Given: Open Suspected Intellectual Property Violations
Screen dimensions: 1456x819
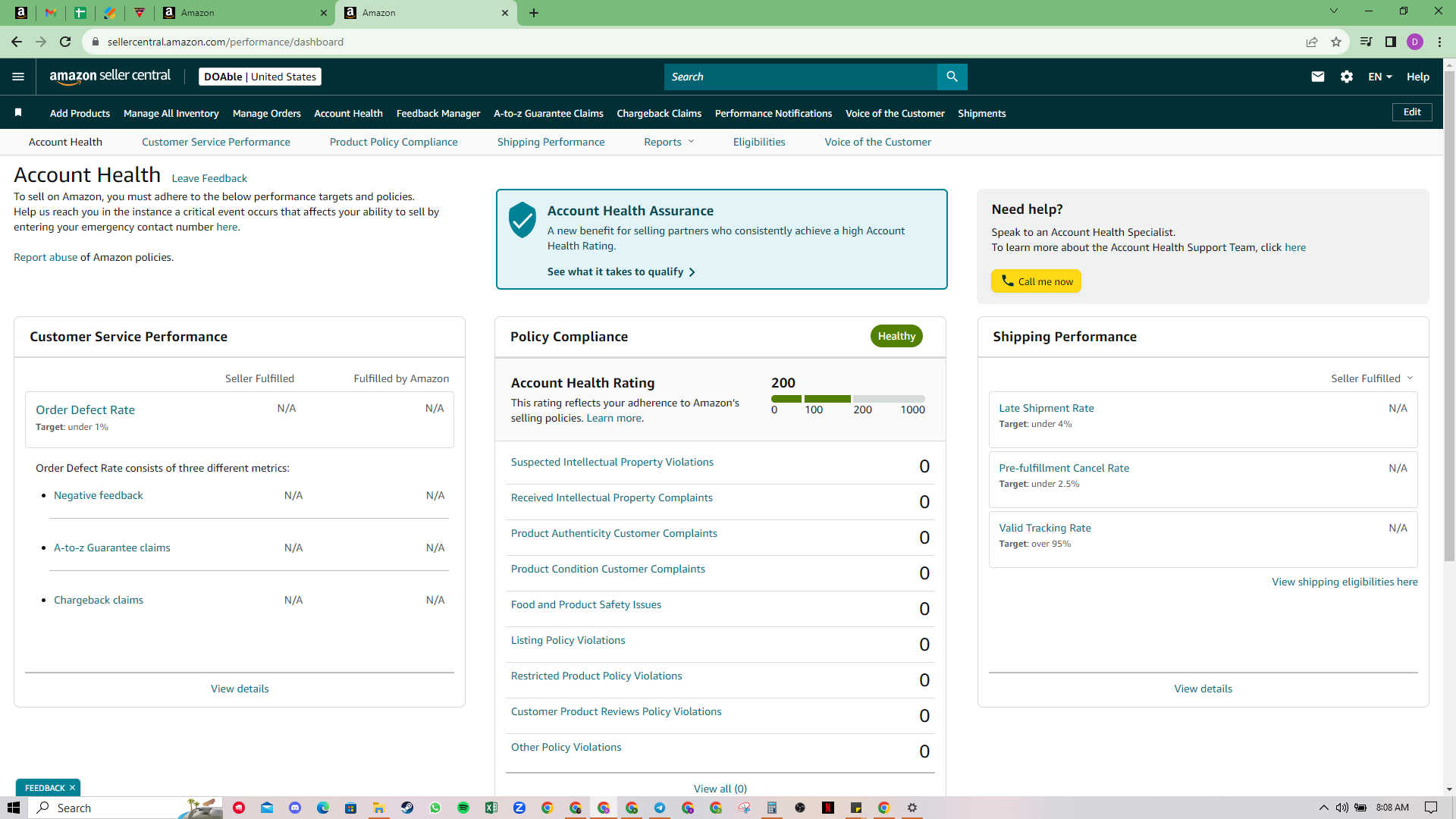Looking at the screenshot, I should click(x=612, y=462).
